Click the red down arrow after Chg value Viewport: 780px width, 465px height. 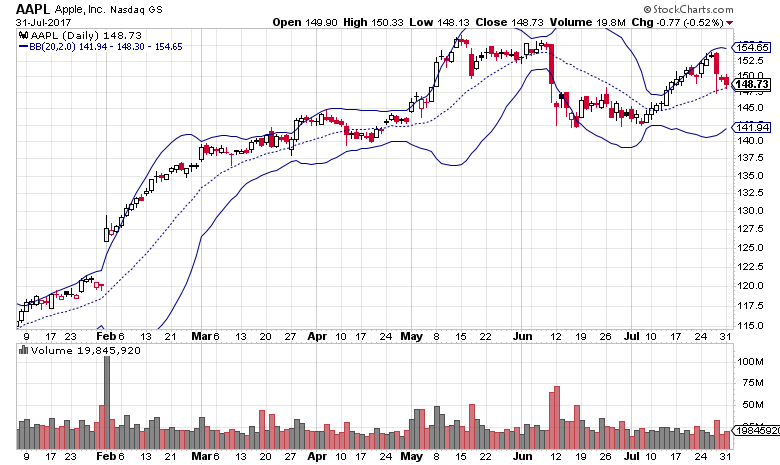[729, 22]
